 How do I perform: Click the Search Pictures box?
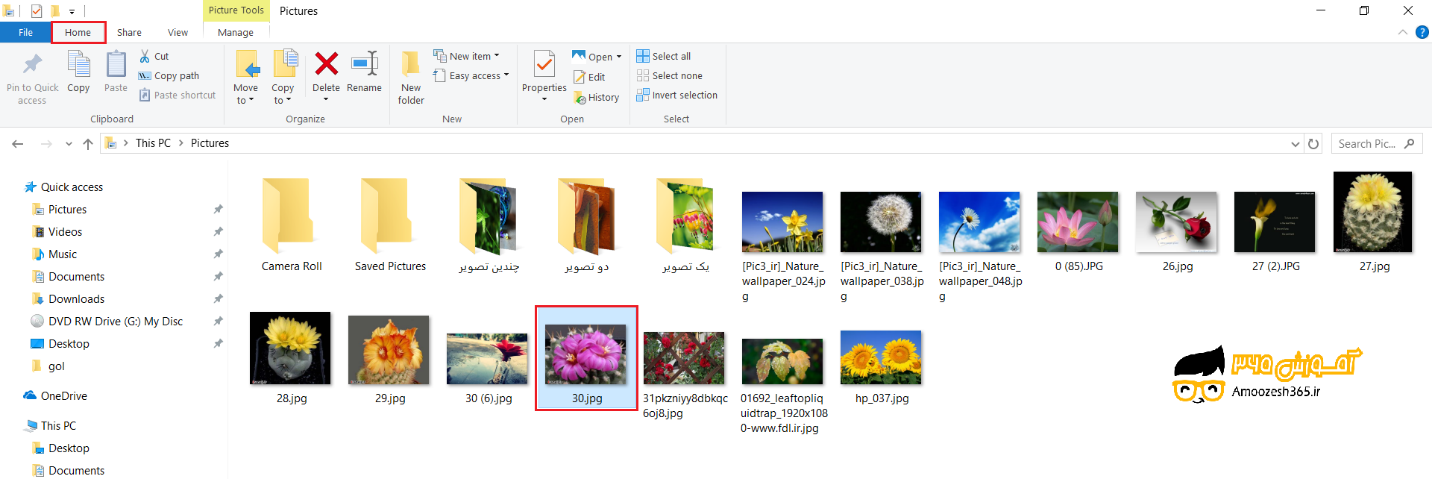click(x=1376, y=144)
